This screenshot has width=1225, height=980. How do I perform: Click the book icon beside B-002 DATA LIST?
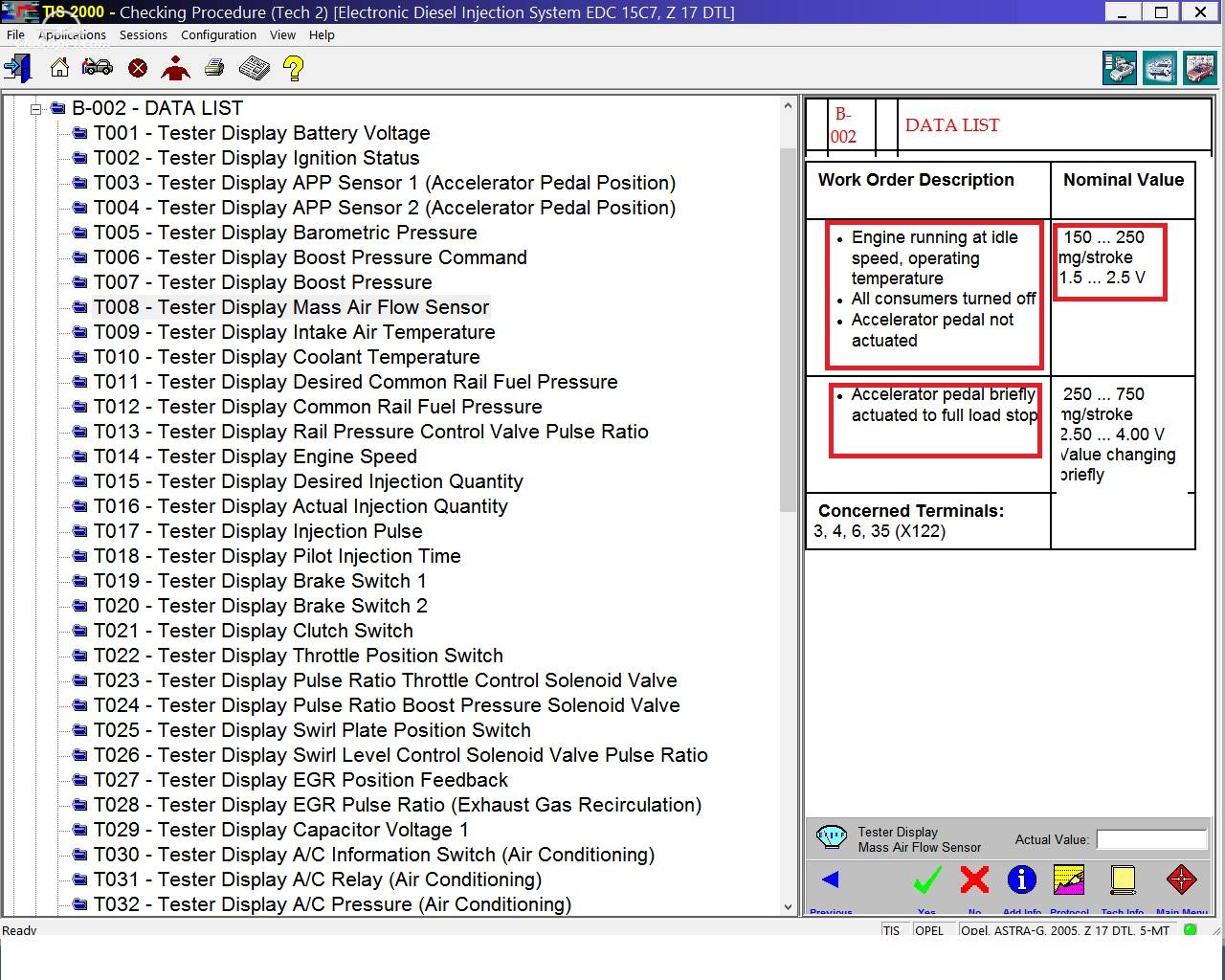coord(58,108)
